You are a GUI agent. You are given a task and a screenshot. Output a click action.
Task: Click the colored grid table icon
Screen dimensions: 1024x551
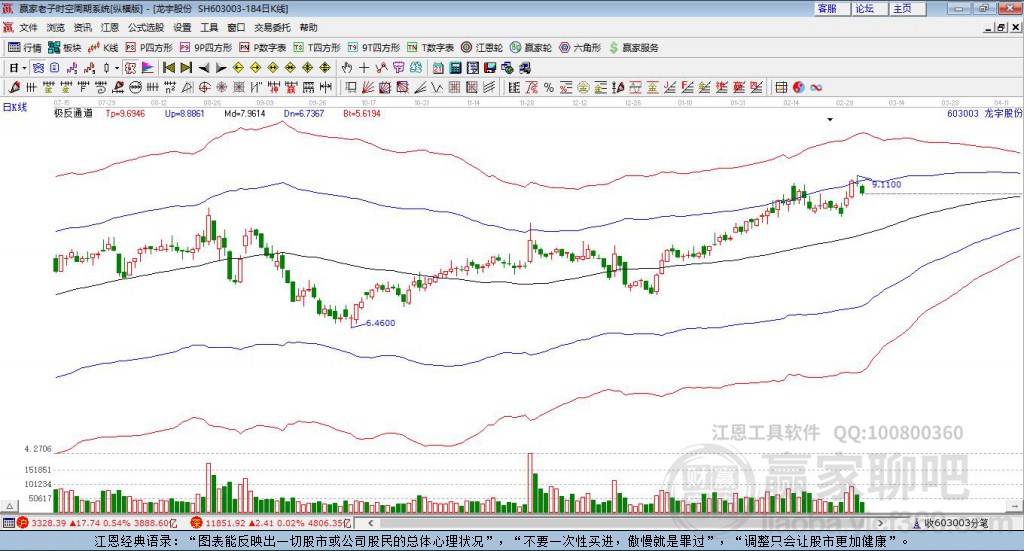click(x=780, y=87)
